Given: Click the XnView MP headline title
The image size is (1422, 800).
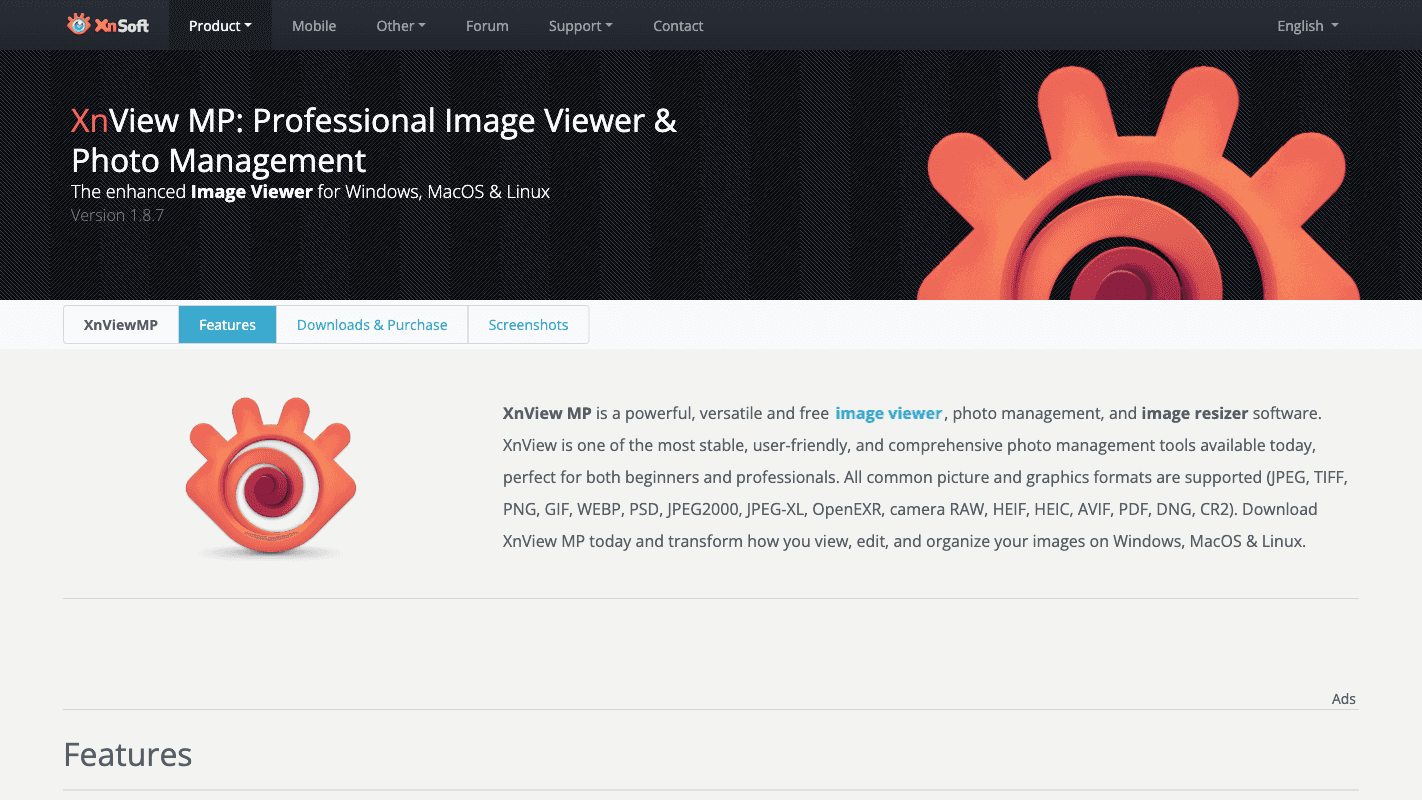Looking at the screenshot, I should [x=374, y=140].
